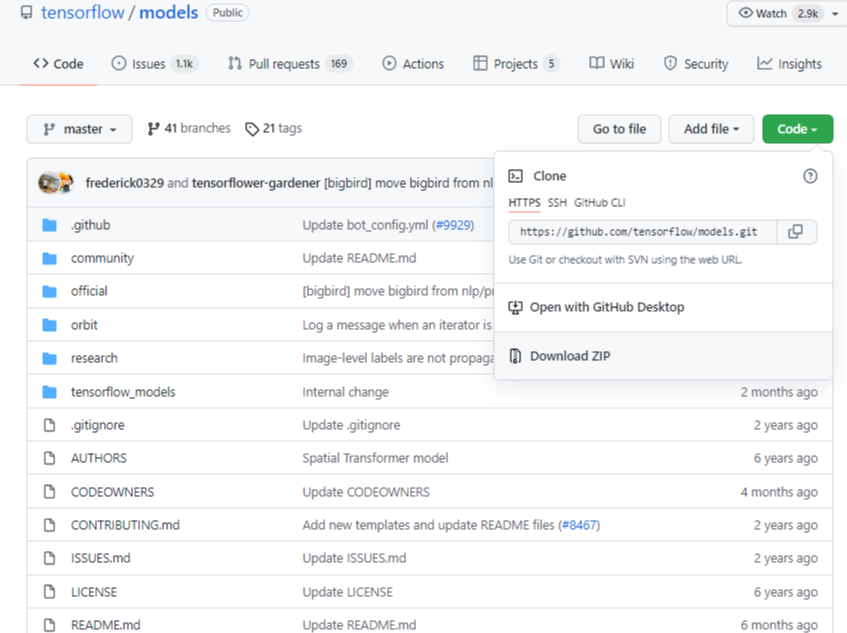Viewport: 847px width, 633px height.
Task: Open 'Internal change' commit message
Action: 346,392
